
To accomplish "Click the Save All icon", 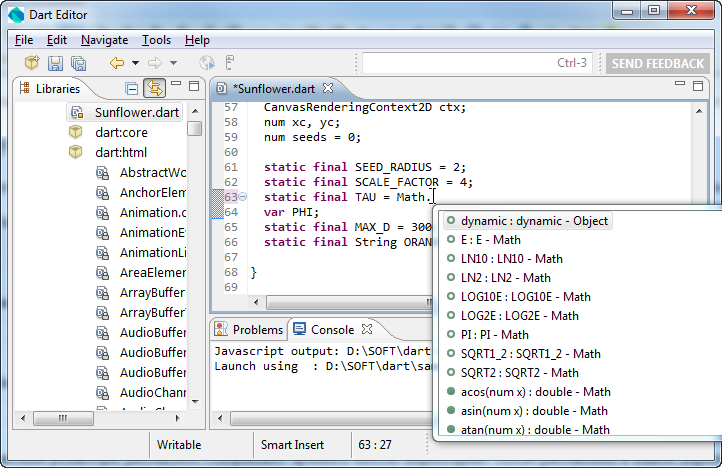I will coord(78,63).
